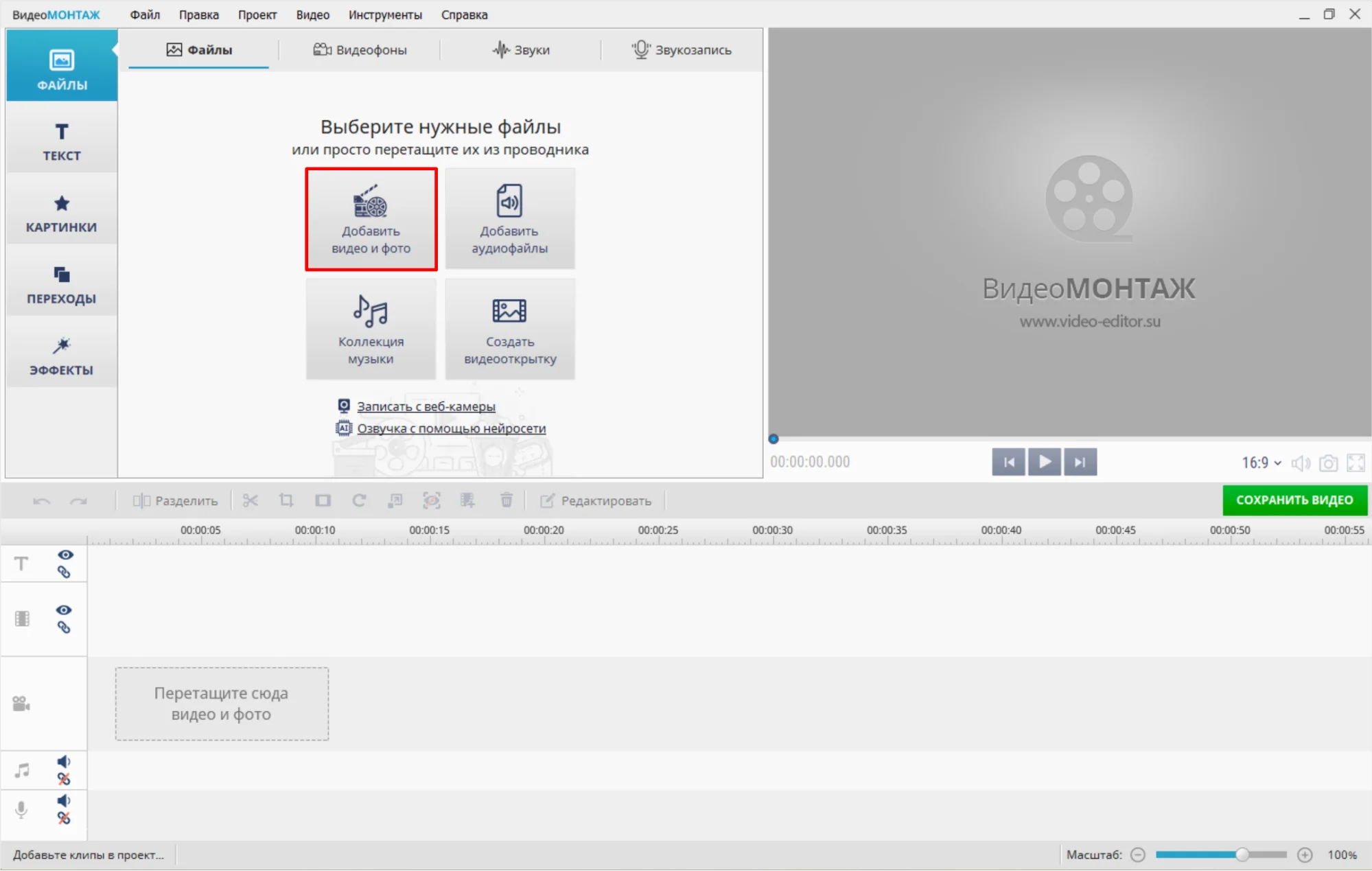1372x871 pixels.
Task: Click Озвучка с помощью нейросети link
Action: click(x=451, y=428)
